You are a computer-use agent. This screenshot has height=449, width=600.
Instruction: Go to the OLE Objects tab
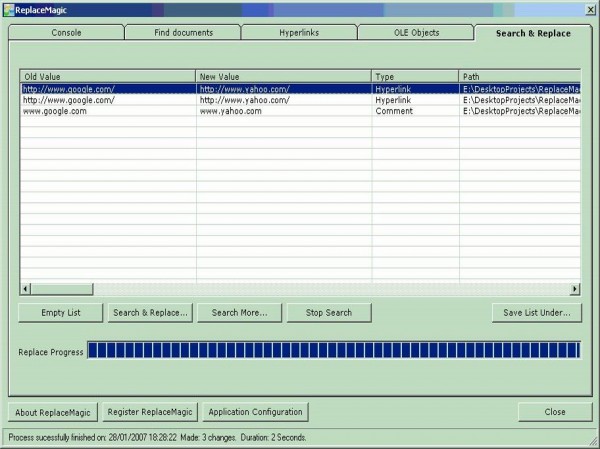(x=416, y=33)
